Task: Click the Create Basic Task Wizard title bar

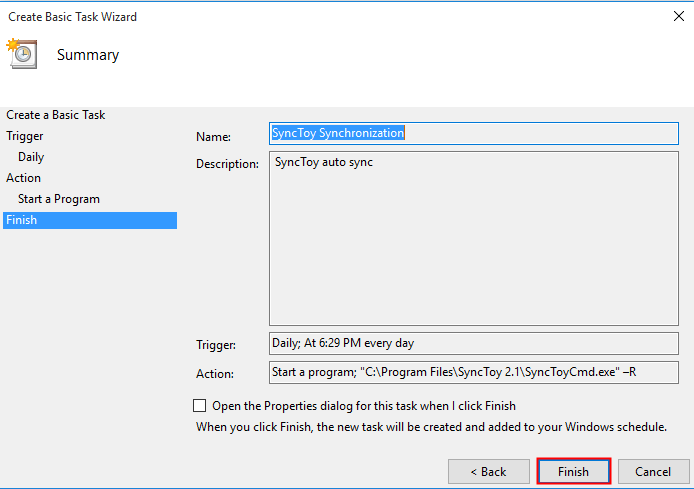Action: [x=300, y=16]
